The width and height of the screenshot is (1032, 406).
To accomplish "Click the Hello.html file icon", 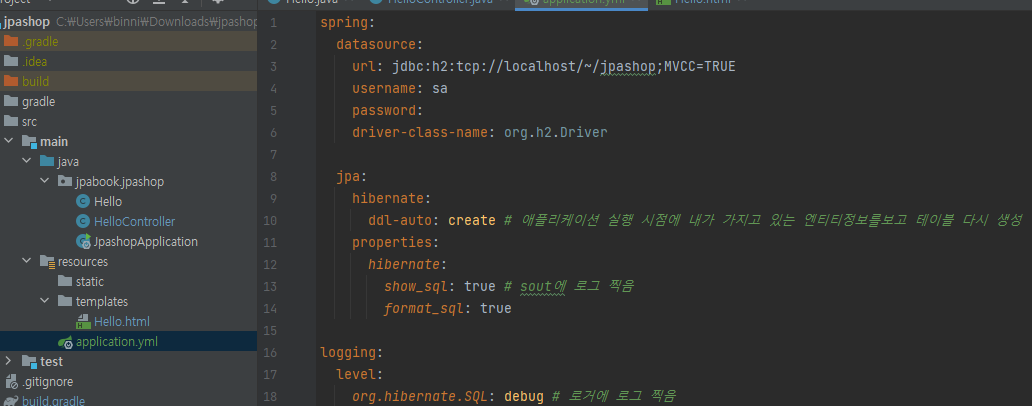I will [84, 322].
